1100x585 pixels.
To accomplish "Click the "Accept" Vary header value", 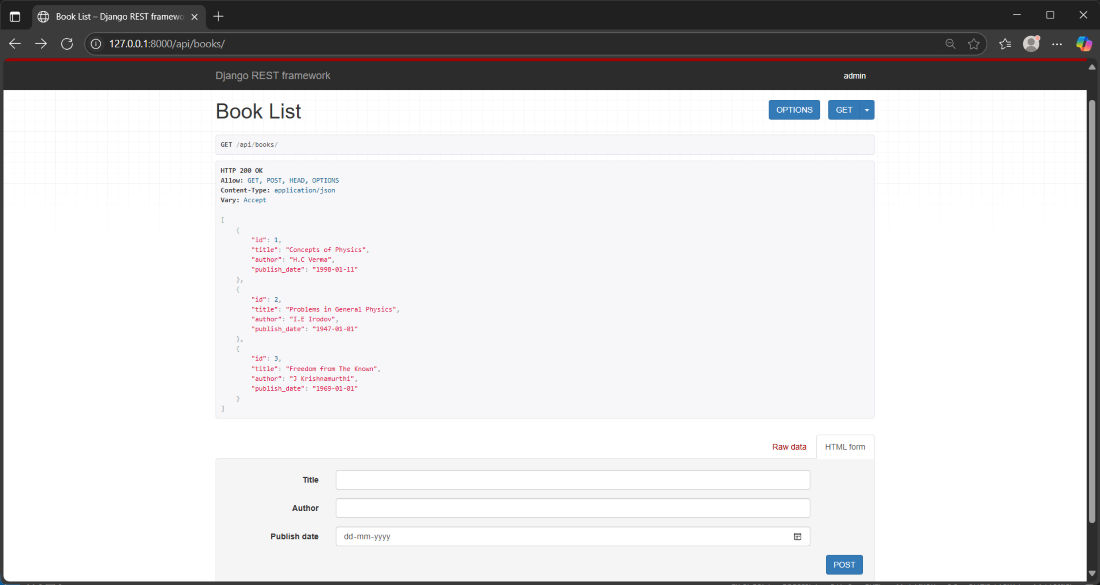I will (x=255, y=200).
